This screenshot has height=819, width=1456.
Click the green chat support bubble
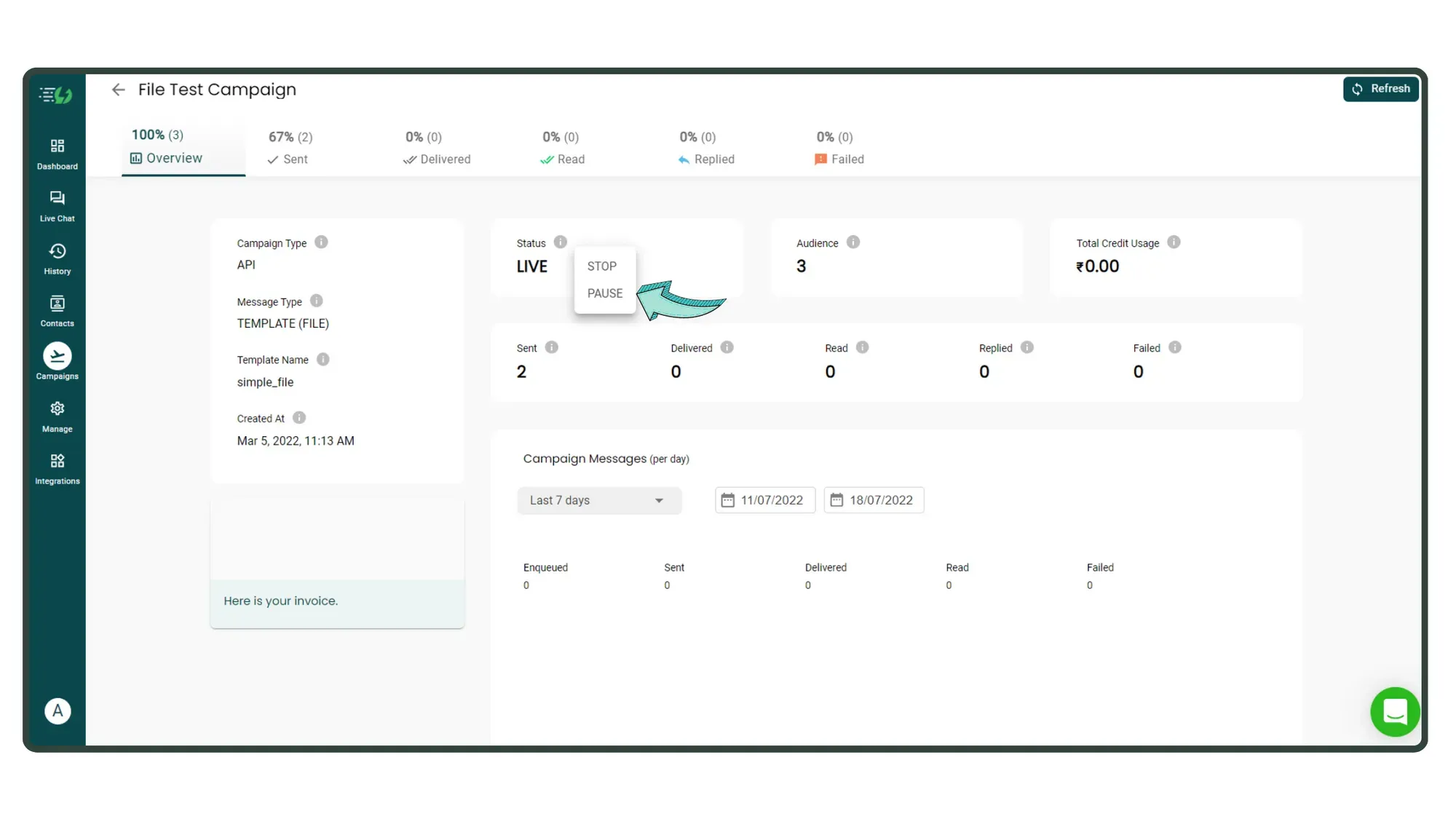pyautogui.click(x=1394, y=711)
